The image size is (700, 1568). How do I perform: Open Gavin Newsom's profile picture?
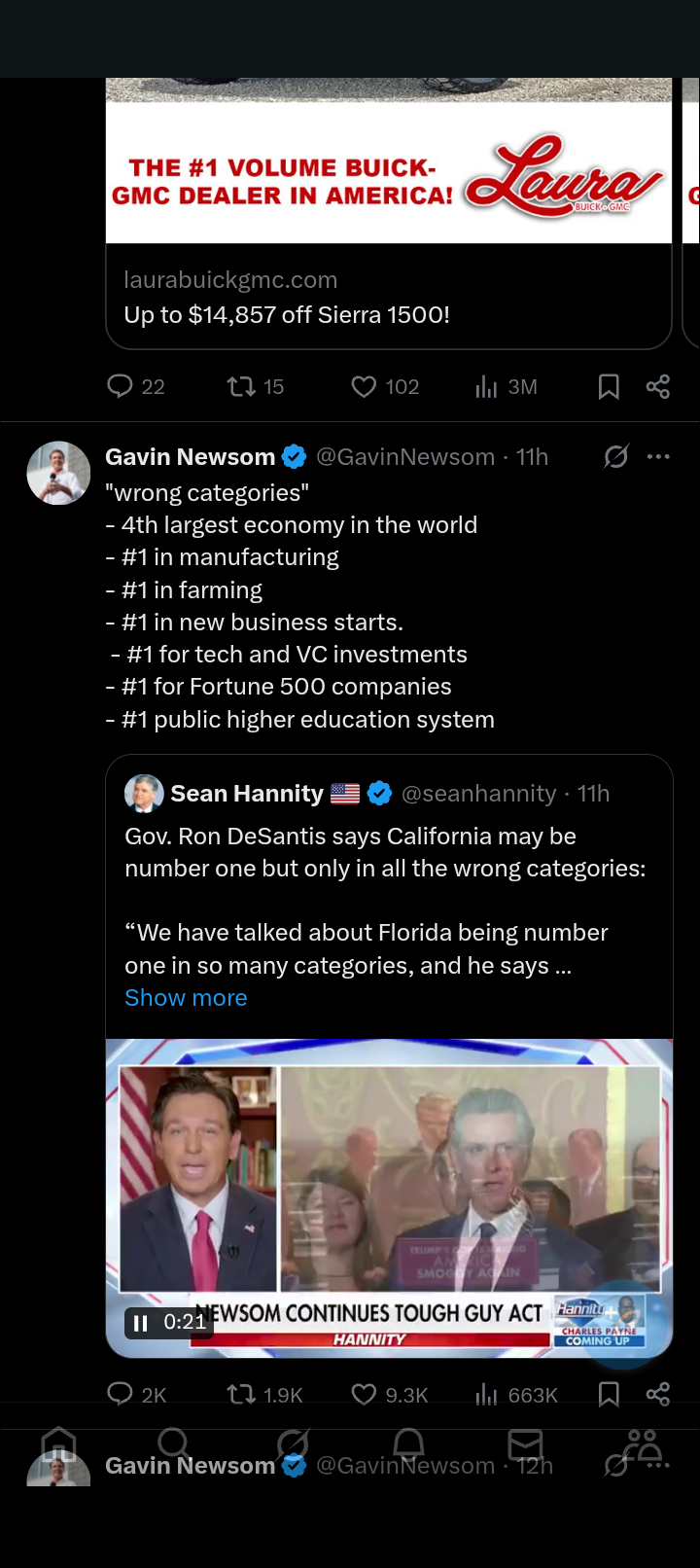[x=58, y=474]
